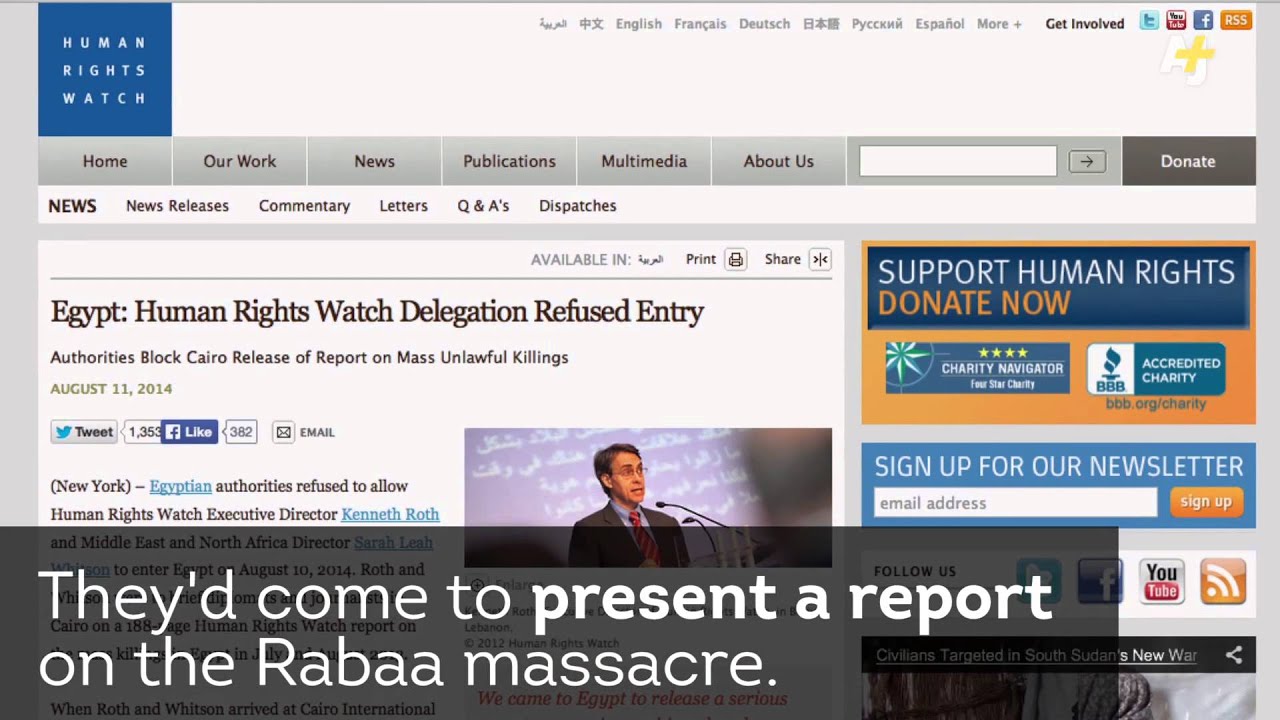
Task: Open YouTube icon under Follow Us
Action: pyautogui.click(x=1162, y=580)
